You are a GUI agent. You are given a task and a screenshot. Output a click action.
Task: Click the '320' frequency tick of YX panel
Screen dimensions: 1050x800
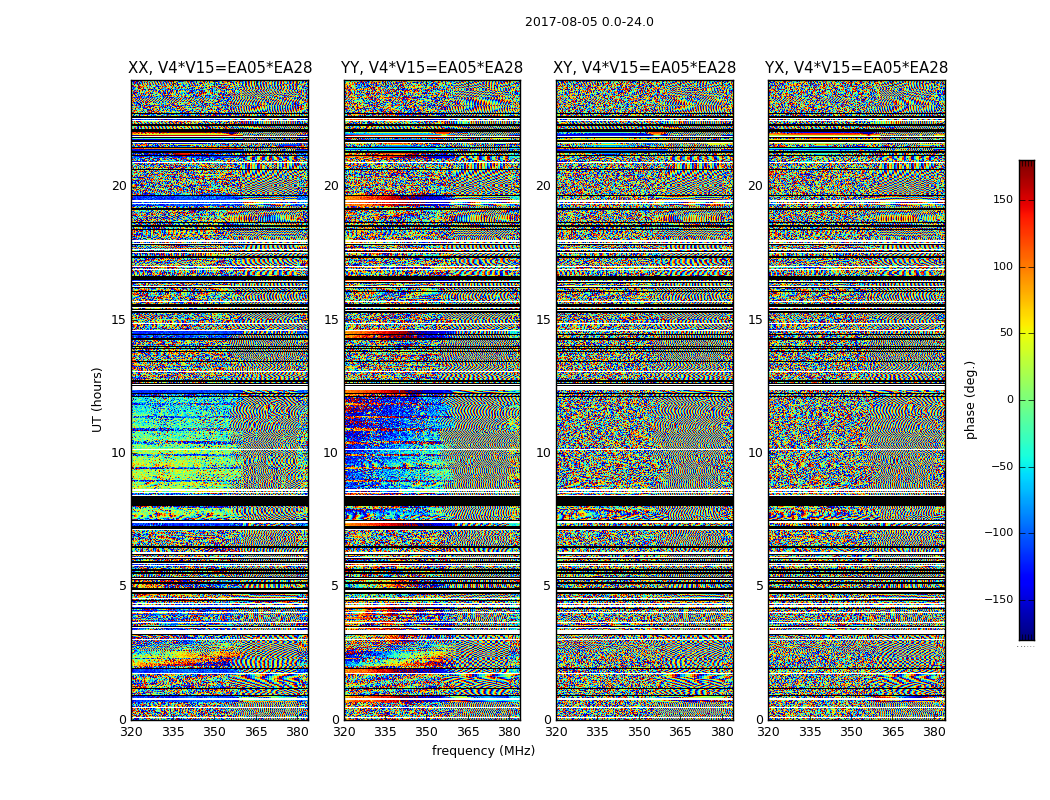pos(769,732)
